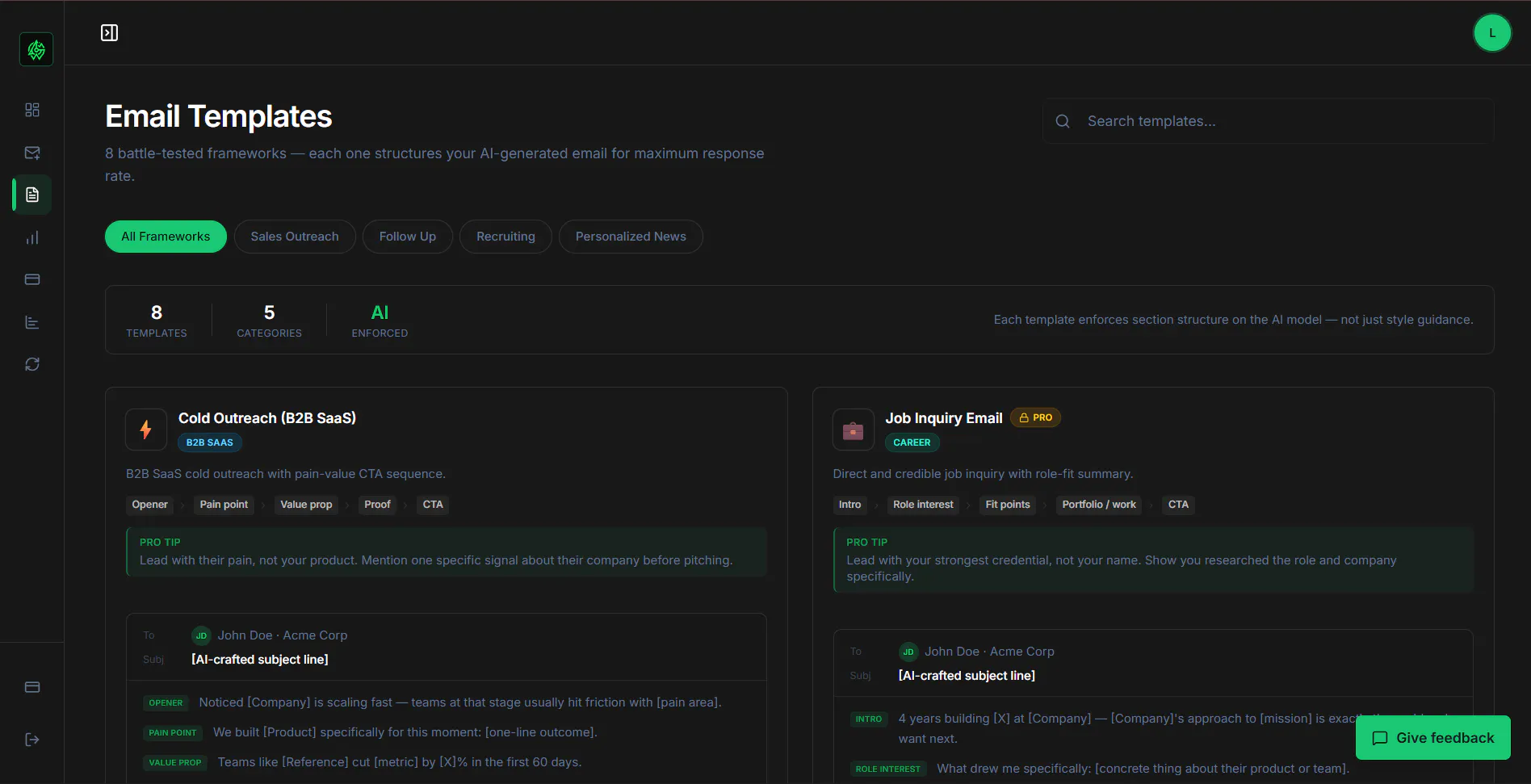Open the user avatar labeled L

click(x=1492, y=33)
